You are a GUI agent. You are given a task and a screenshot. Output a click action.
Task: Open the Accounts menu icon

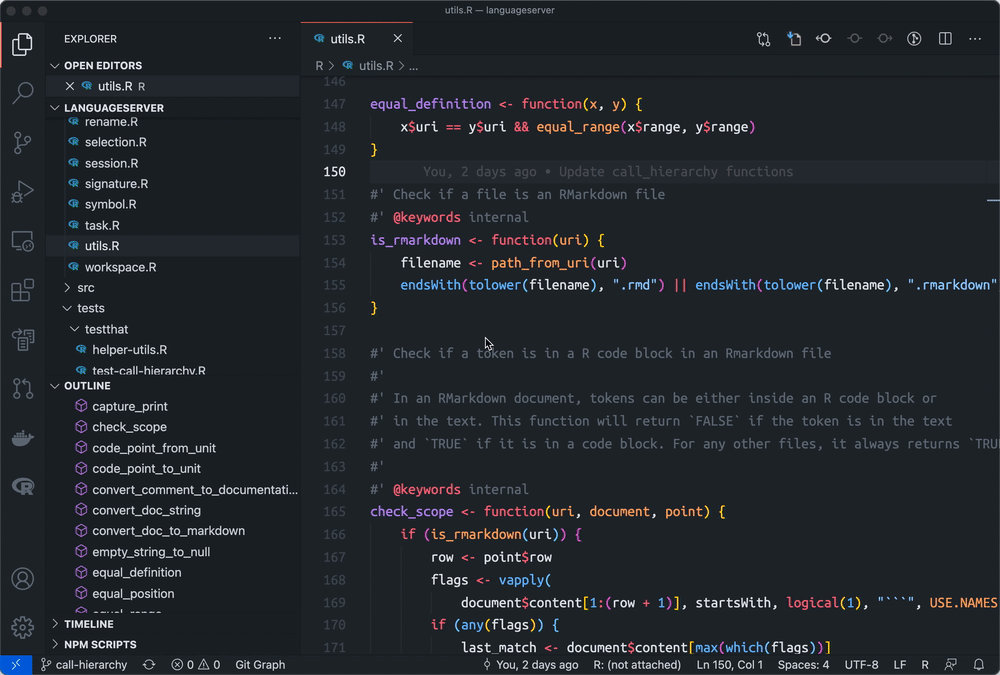tap(22, 579)
